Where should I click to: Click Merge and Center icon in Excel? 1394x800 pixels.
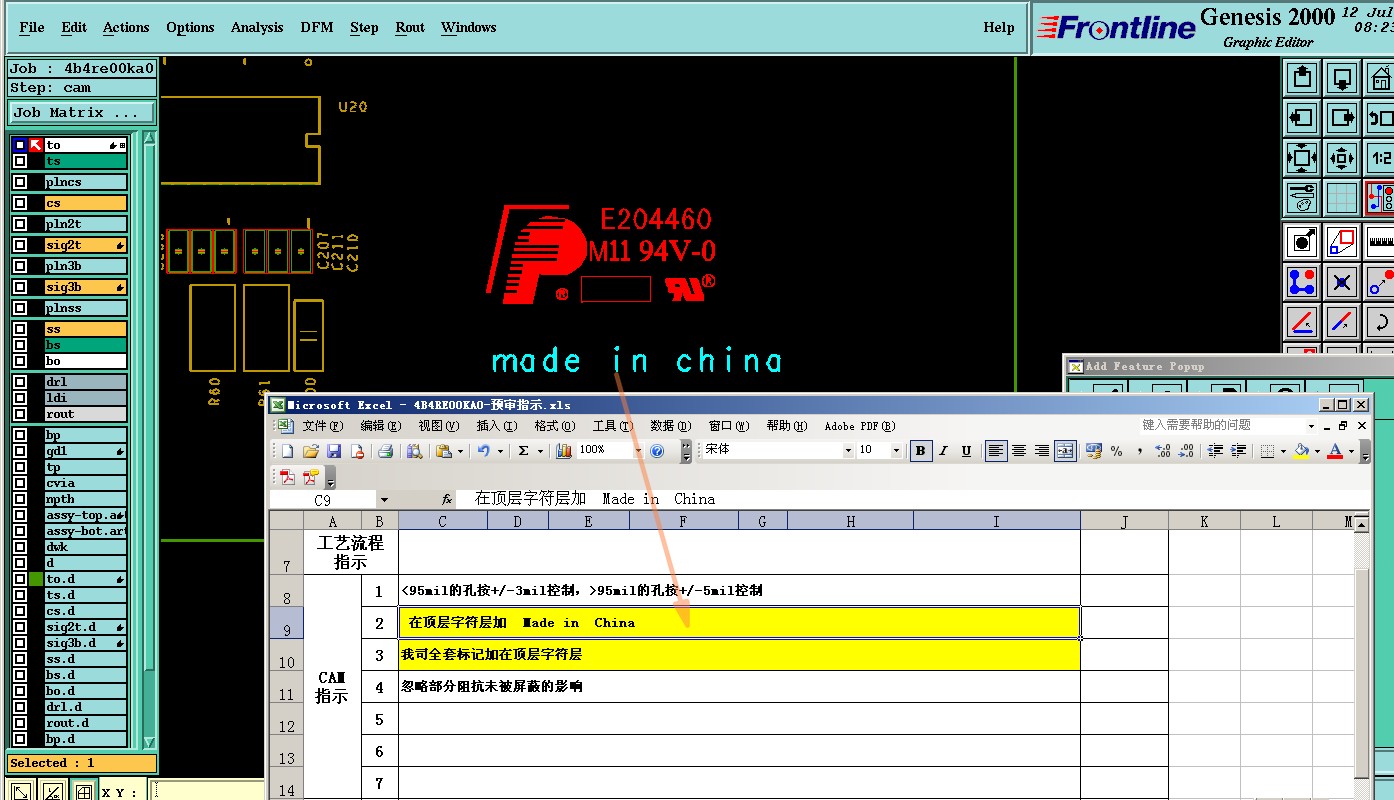[x=1065, y=451]
